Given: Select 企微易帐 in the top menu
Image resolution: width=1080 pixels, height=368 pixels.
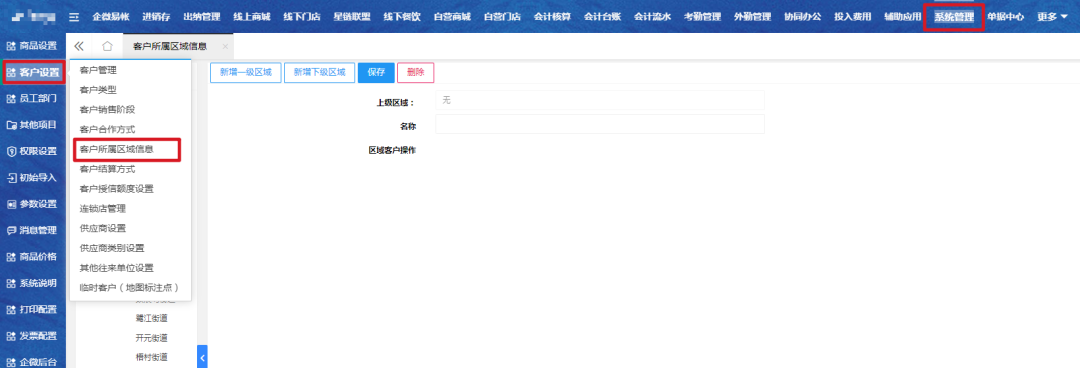Looking at the screenshot, I should coord(110,17).
